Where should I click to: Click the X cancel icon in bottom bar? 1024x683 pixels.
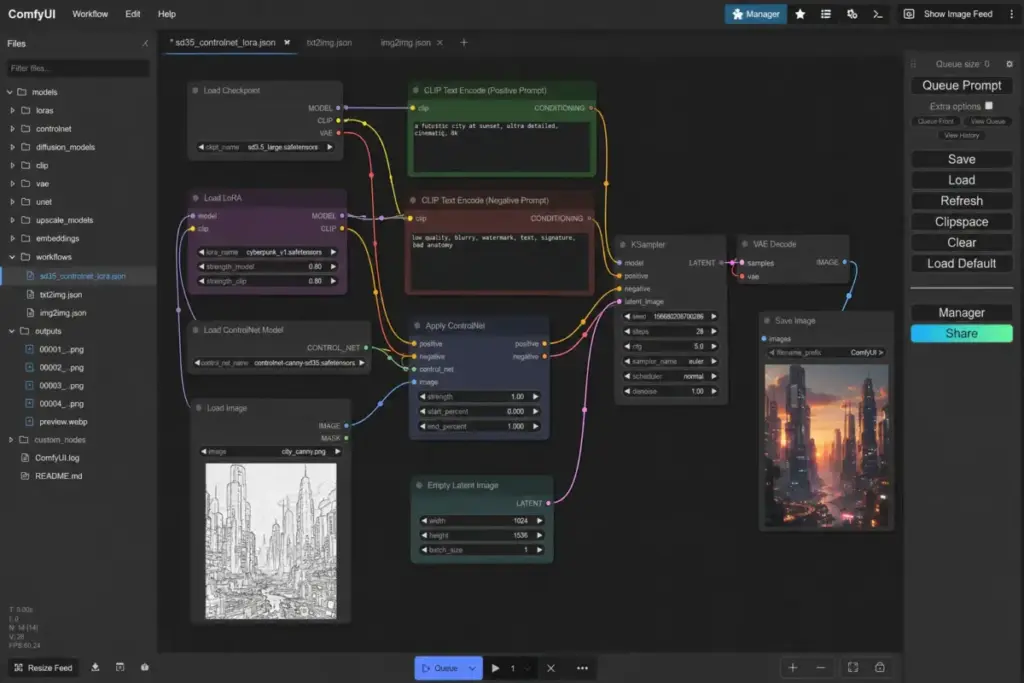[551, 668]
